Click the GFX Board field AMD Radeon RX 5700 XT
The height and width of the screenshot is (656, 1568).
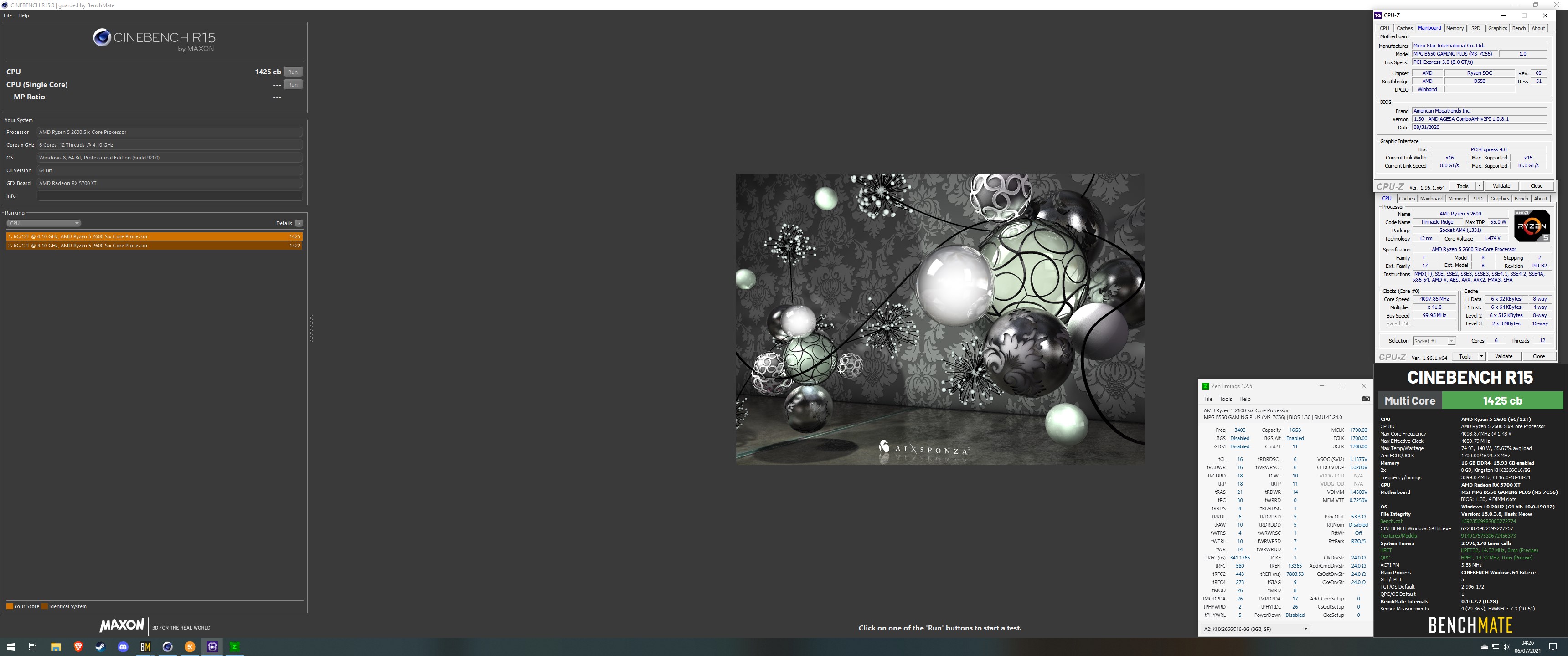(x=170, y=183)
